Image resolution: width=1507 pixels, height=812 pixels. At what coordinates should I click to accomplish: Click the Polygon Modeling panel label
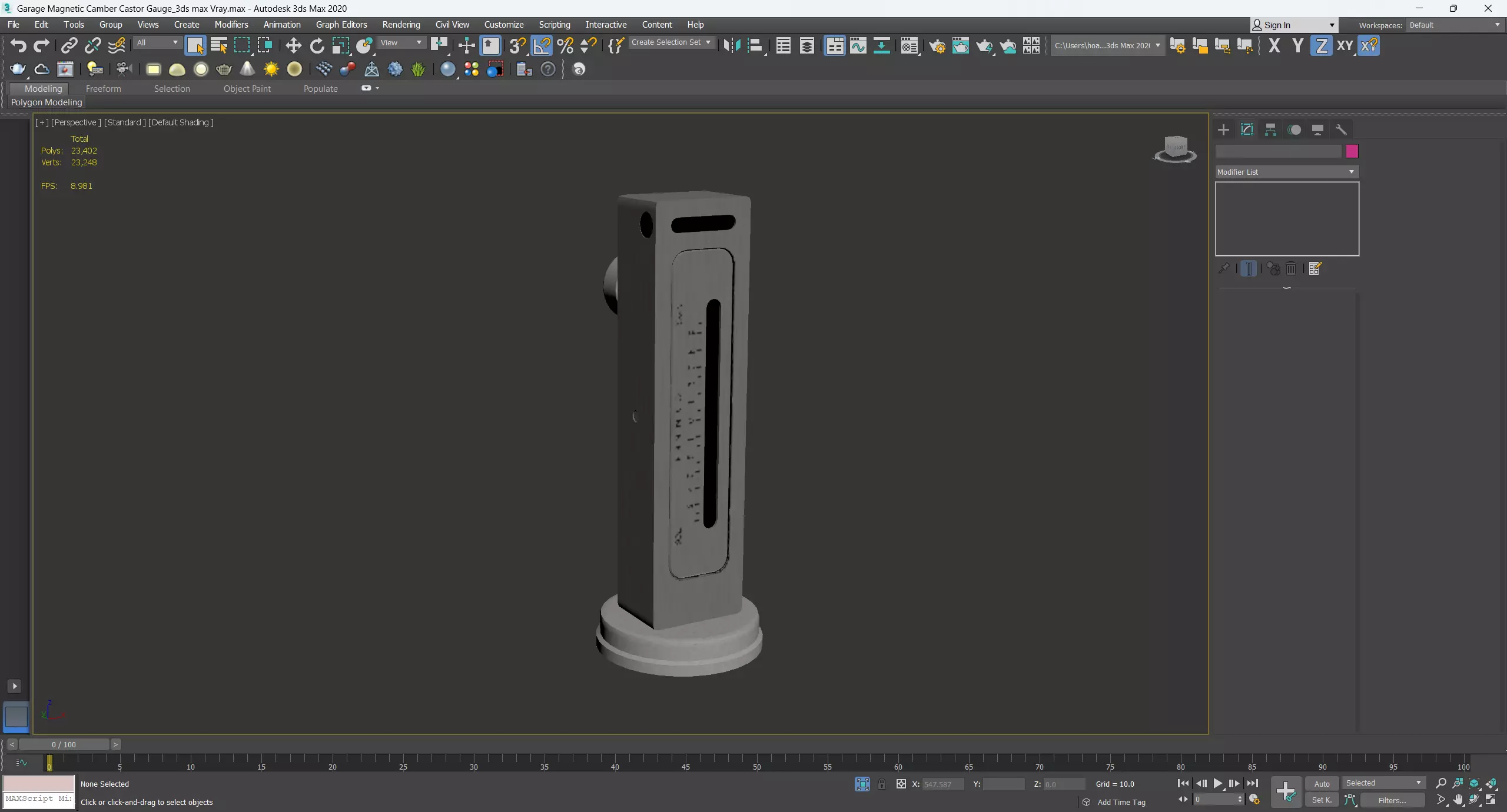[47, 102]
